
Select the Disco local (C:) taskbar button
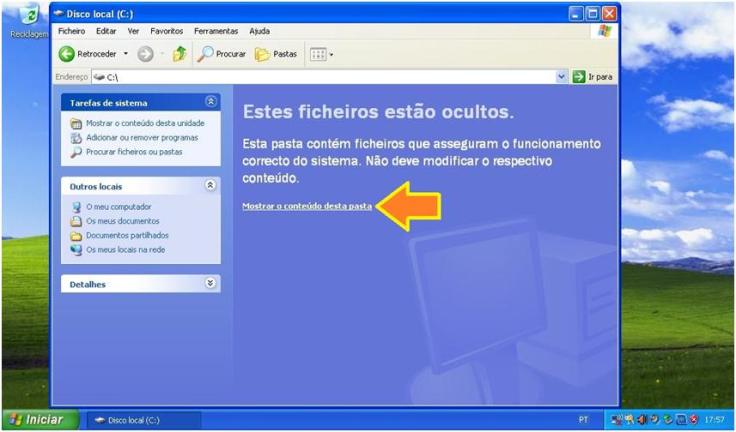(x=143, y=420)
